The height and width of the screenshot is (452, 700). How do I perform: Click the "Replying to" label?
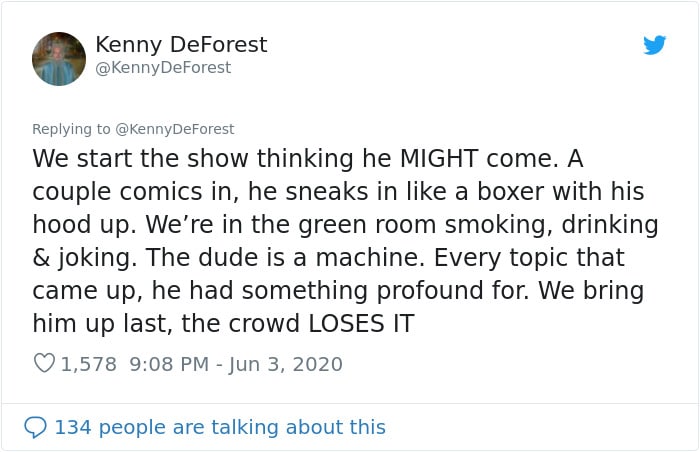[x=71, y=129]
